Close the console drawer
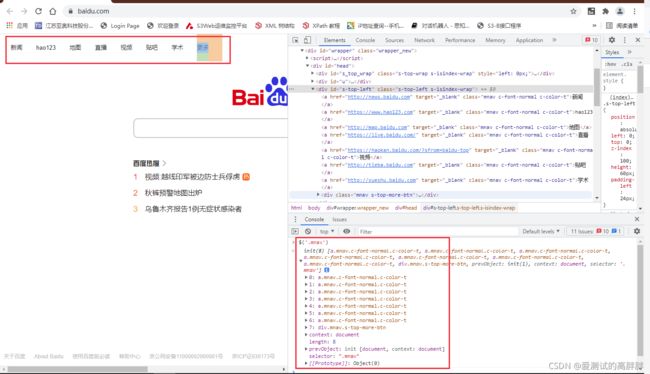The width and height of the screenshot is (650, 374). coord(637,219)
